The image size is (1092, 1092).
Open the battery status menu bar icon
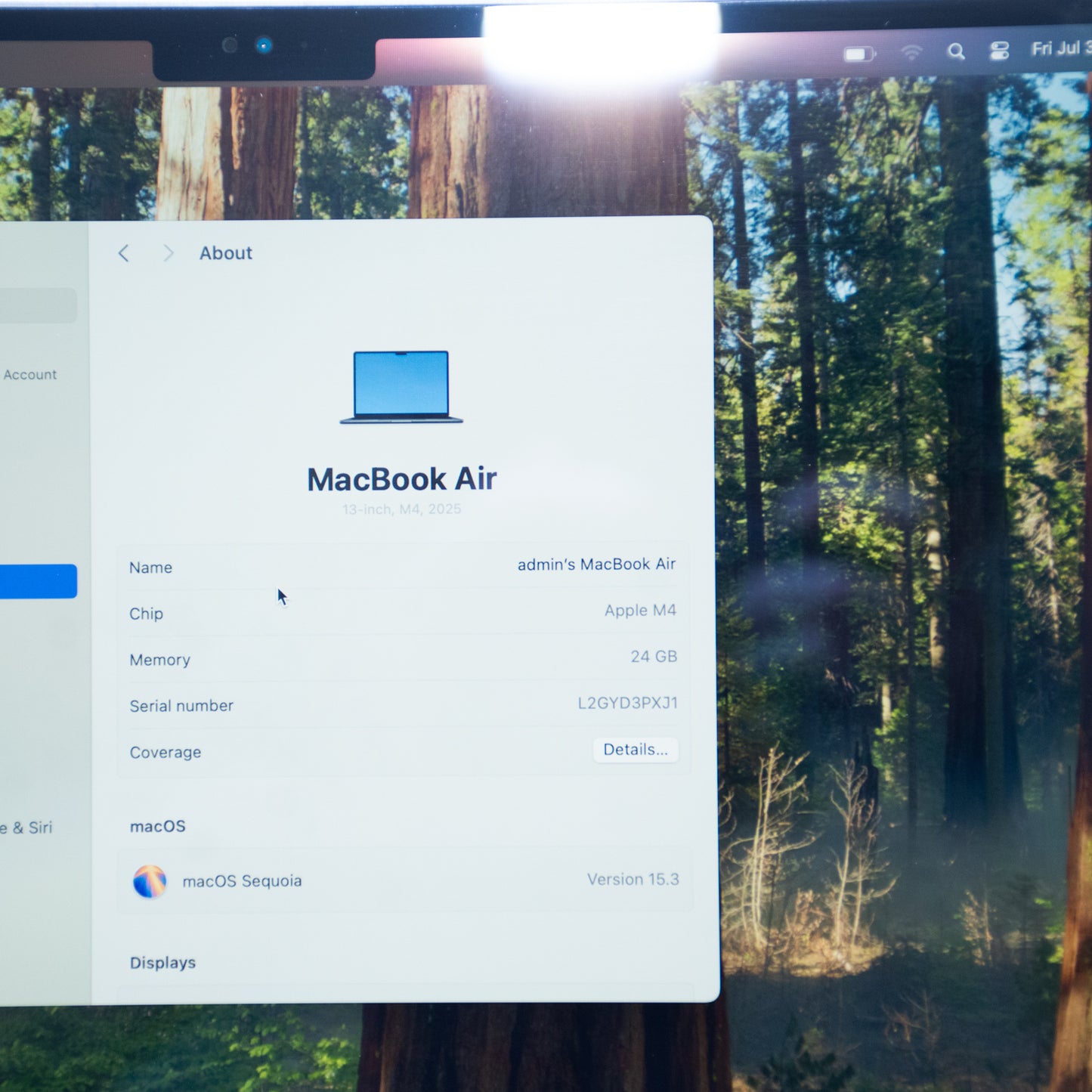click(x=859, y=54)
